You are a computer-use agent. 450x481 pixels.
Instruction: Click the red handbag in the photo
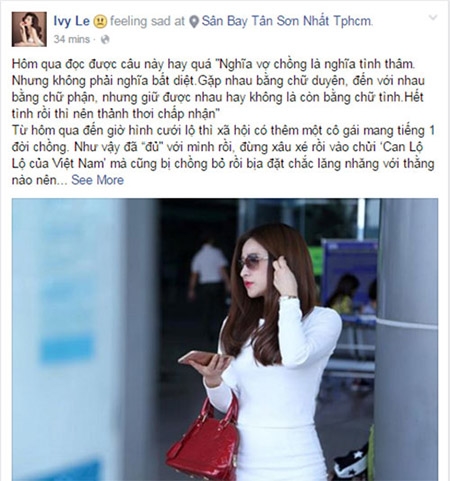pyautogui.click(x=203, y=442)
